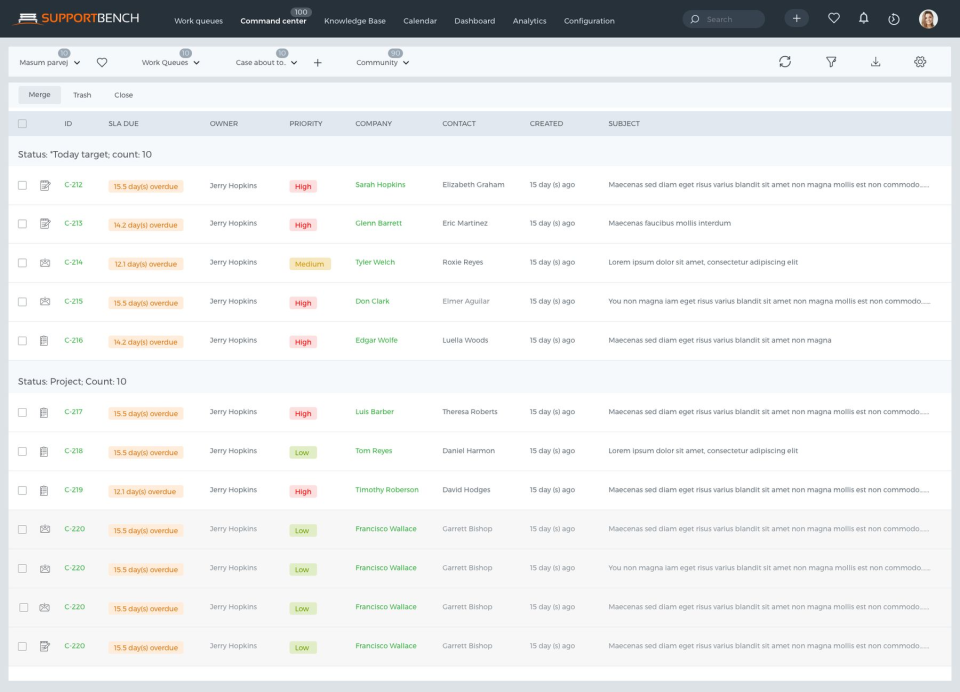Check the checkbox for case C-215

click(x=22, y=301)
